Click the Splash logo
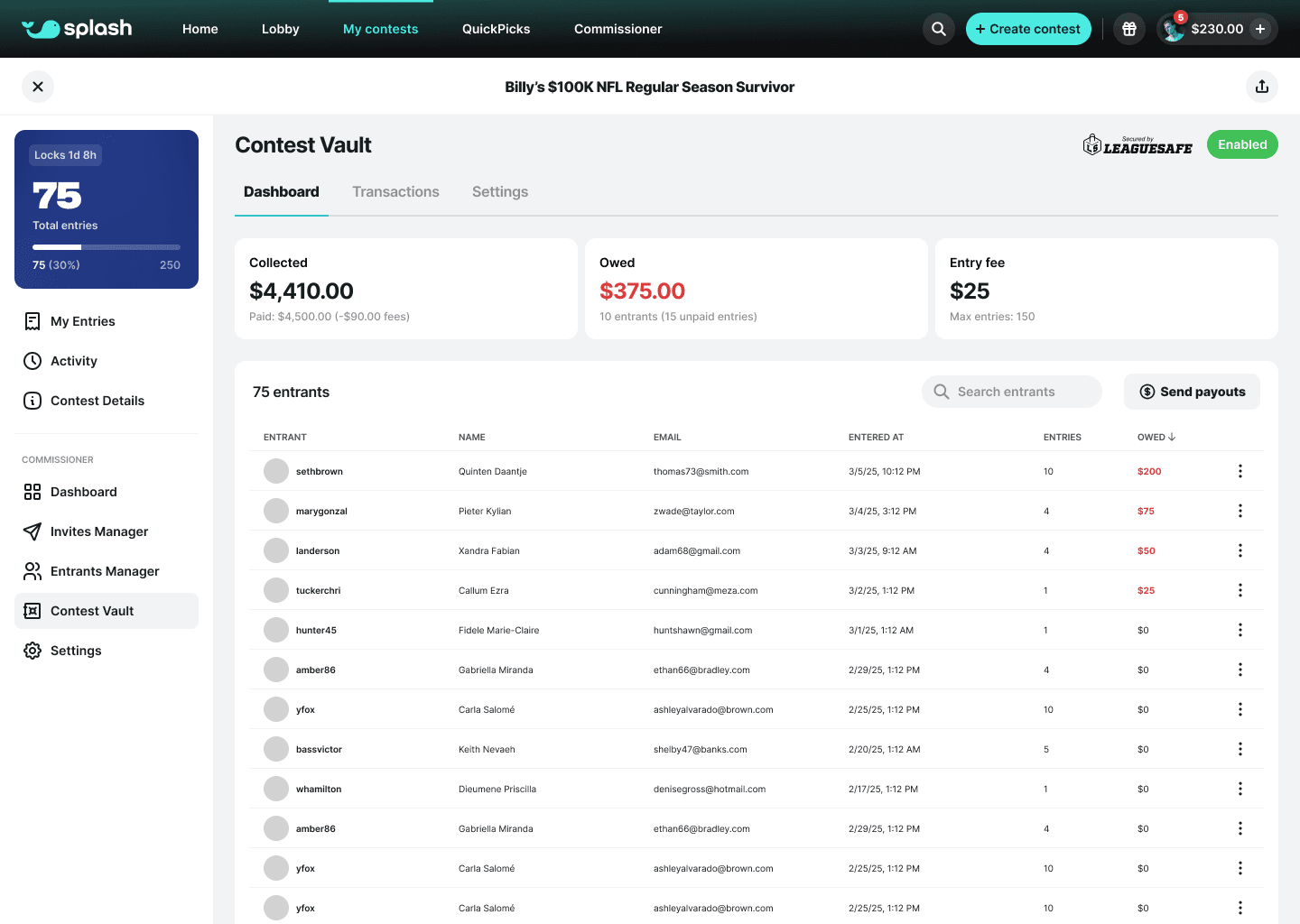 click(77, 29)
